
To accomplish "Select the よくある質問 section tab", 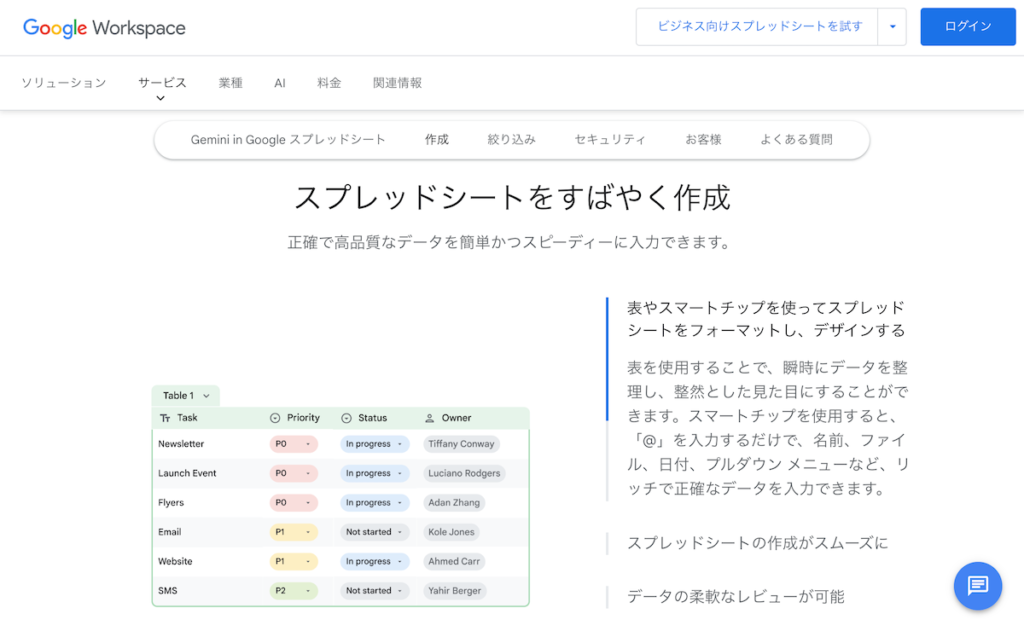I will (x=796, y=140).
